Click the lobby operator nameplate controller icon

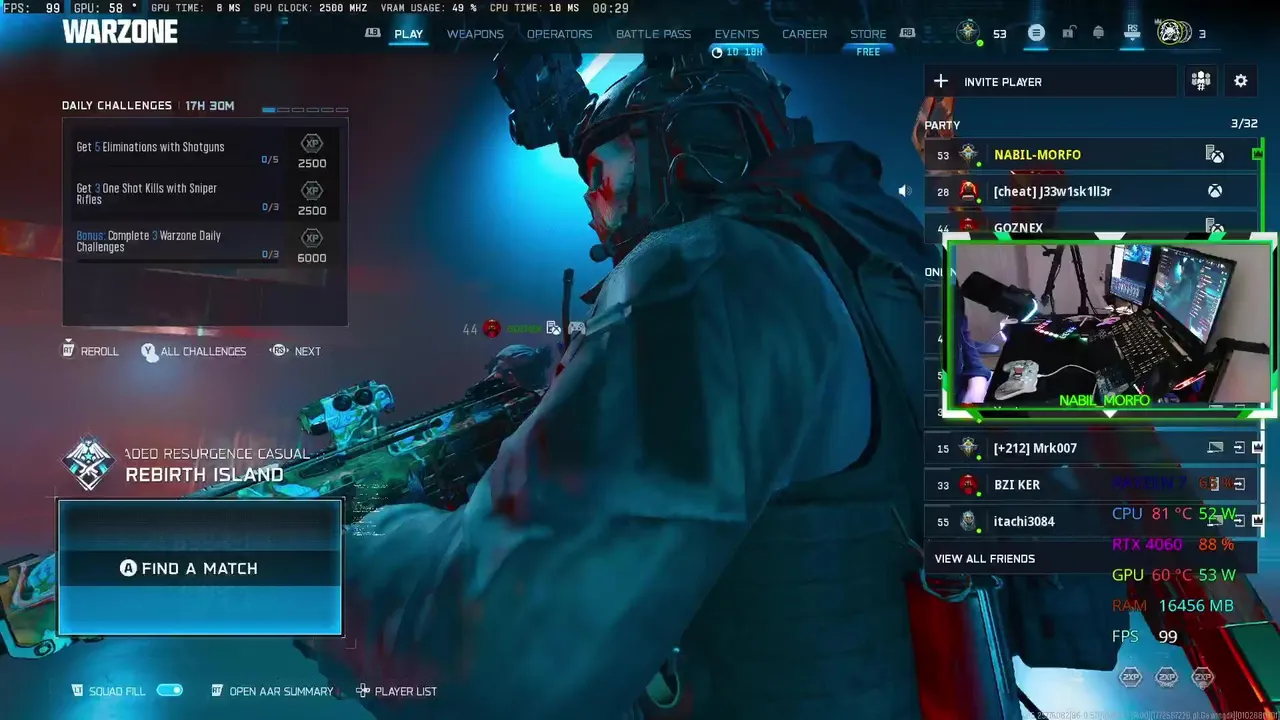[576, 328]
